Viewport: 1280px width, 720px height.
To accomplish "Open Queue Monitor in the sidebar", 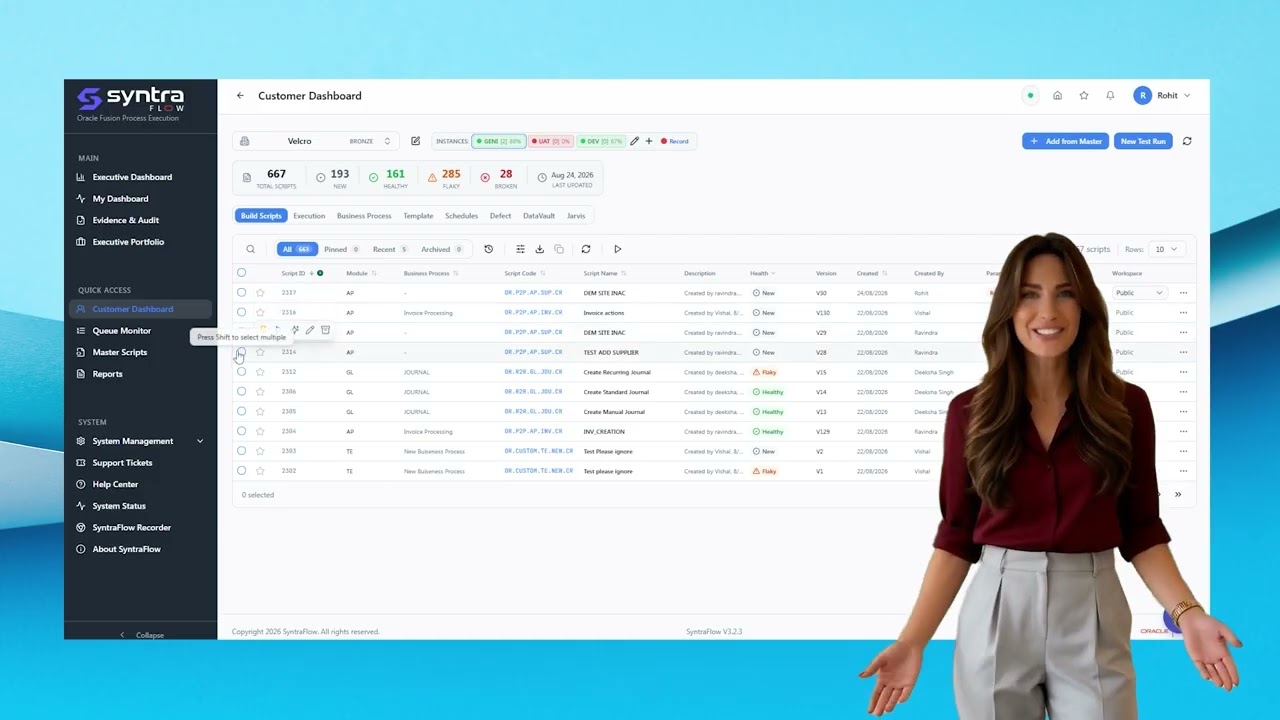I will click(x=122, y=331).
